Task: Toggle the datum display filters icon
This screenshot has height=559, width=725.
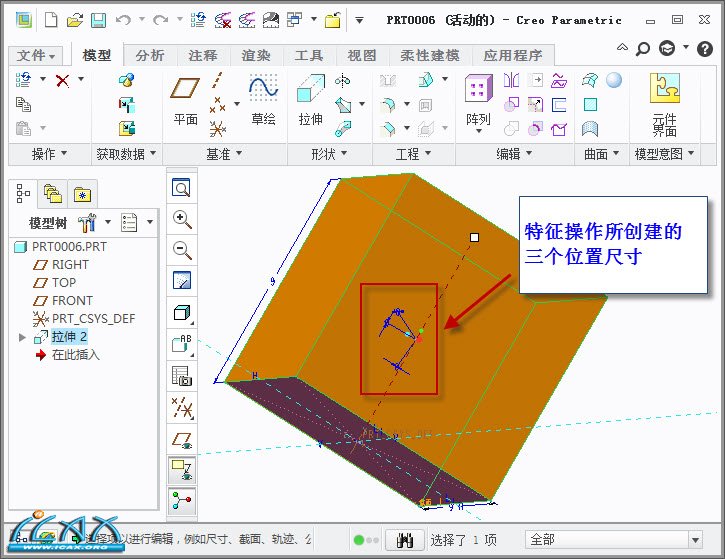Action: [182, 407]
